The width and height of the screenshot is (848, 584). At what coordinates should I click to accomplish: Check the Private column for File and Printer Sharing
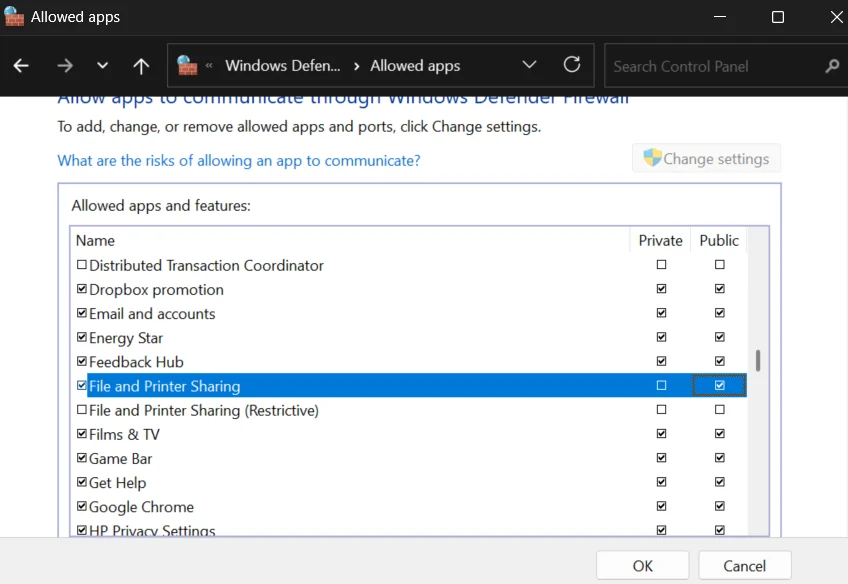tap(661, 385)
